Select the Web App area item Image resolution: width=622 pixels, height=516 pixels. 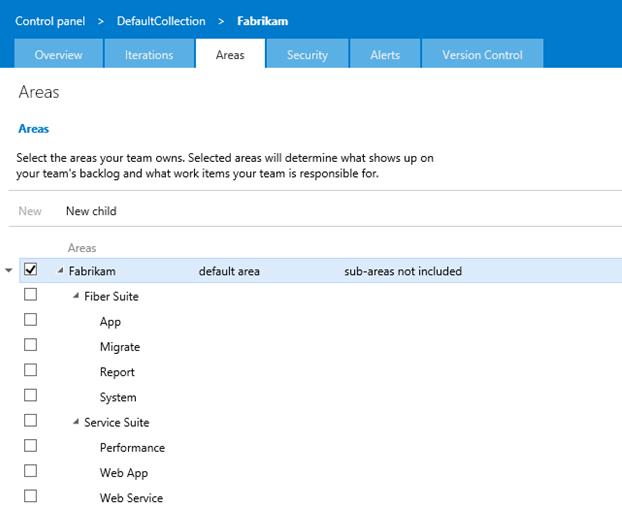(124, 473)
